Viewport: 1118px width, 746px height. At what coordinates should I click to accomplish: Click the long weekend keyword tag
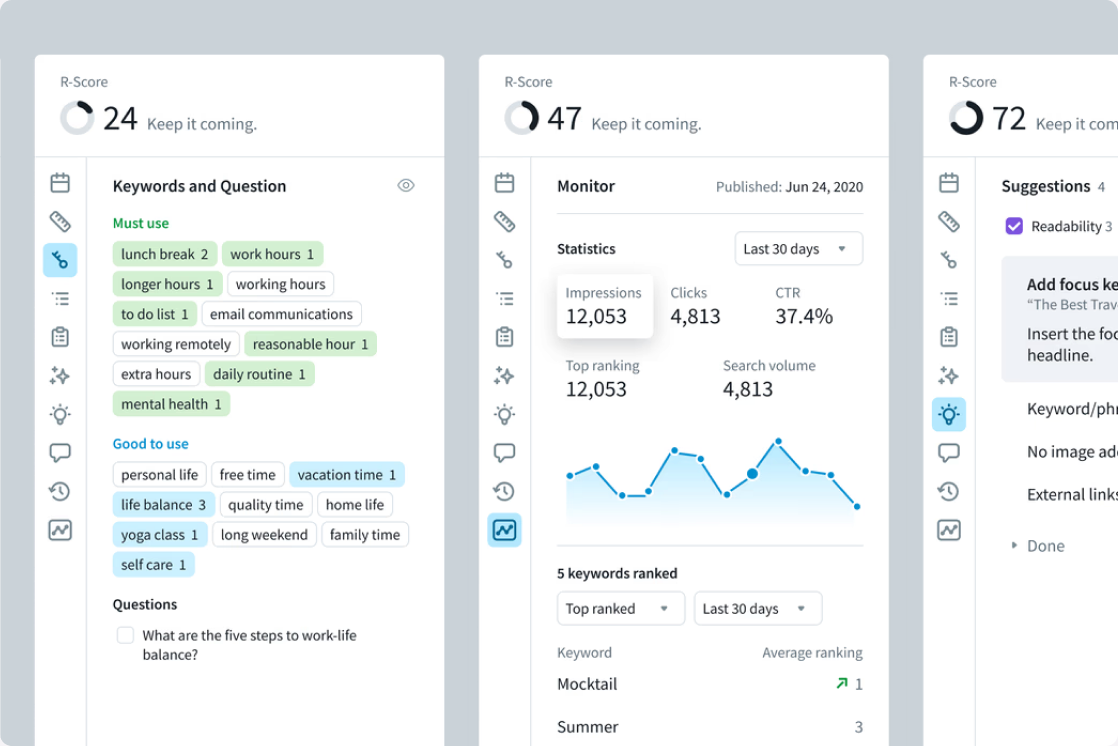point(265,534)
